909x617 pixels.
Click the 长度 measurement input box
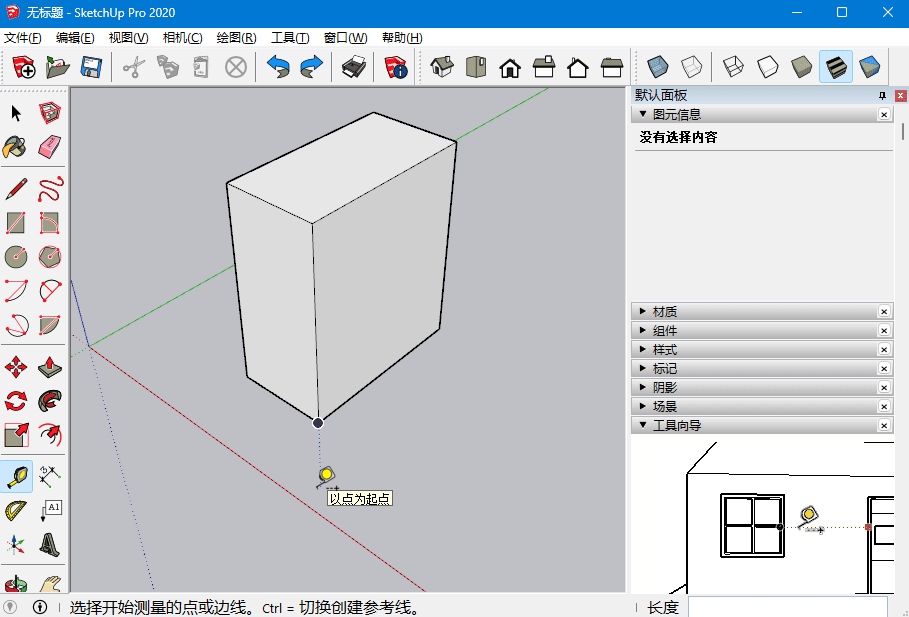click(787, 607)
